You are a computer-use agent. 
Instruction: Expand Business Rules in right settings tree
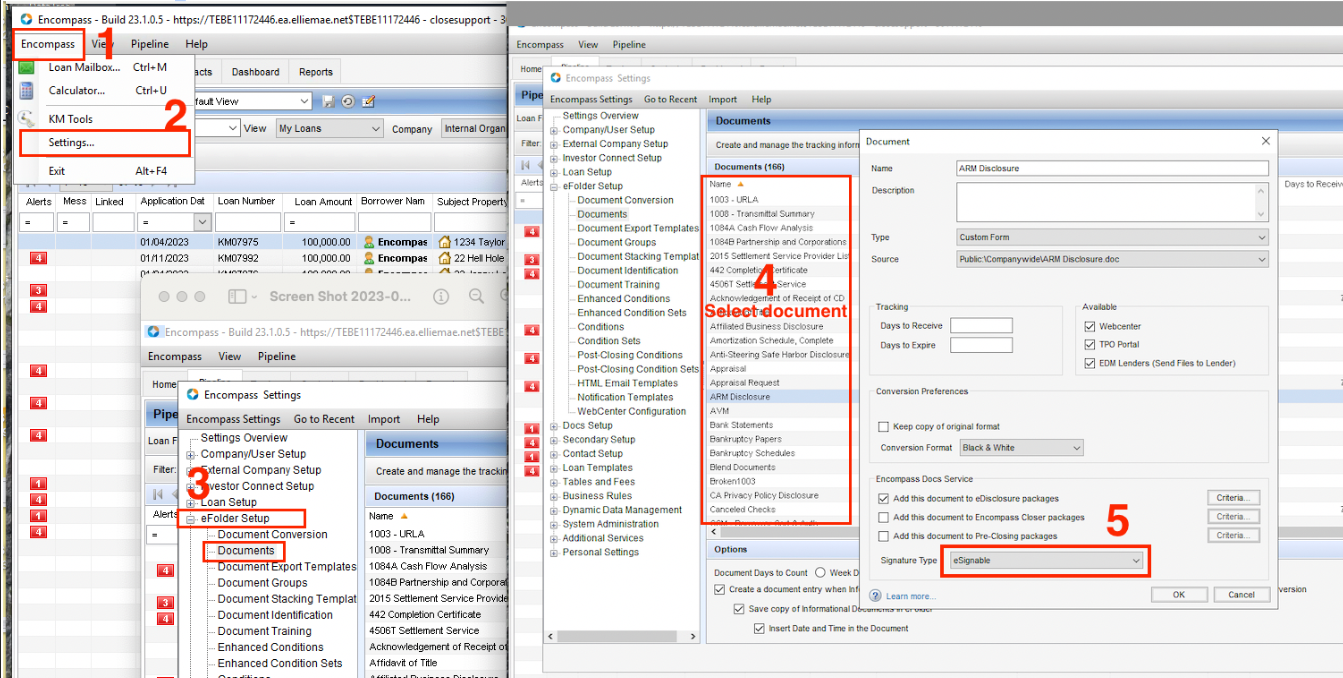[x=554, y=496]
